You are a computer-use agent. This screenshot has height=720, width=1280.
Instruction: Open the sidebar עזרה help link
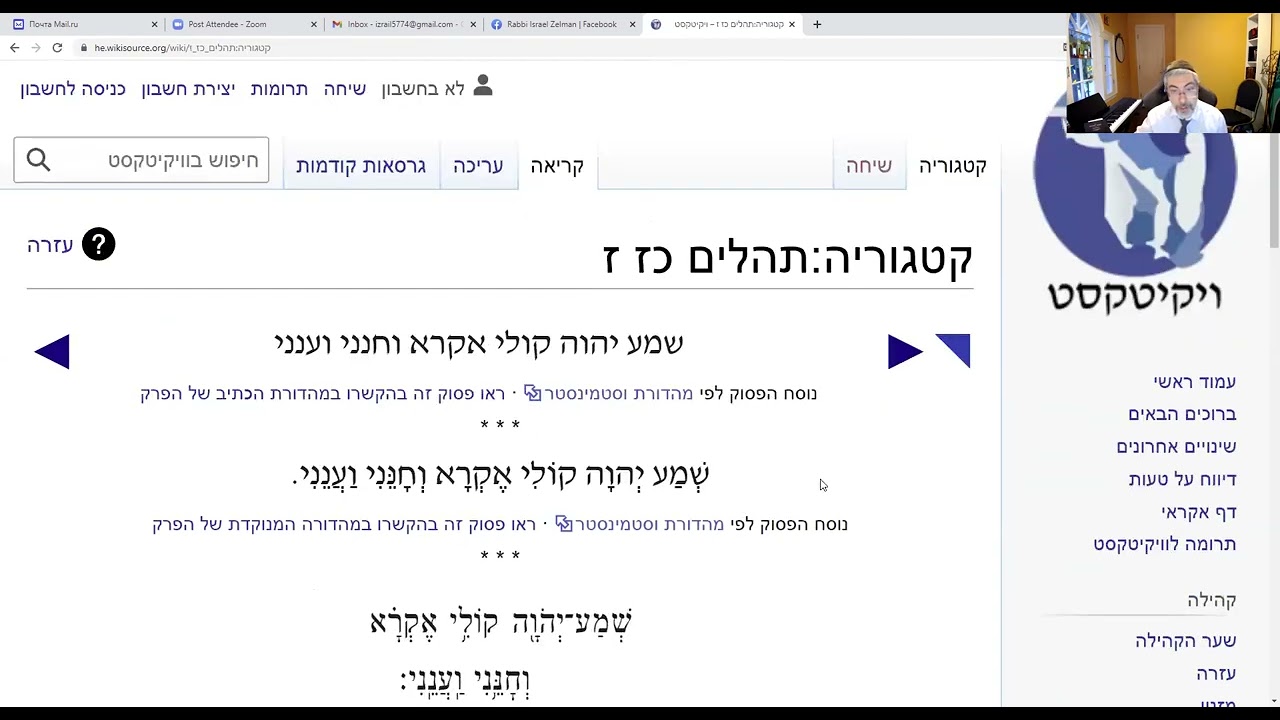[1216, 674]
